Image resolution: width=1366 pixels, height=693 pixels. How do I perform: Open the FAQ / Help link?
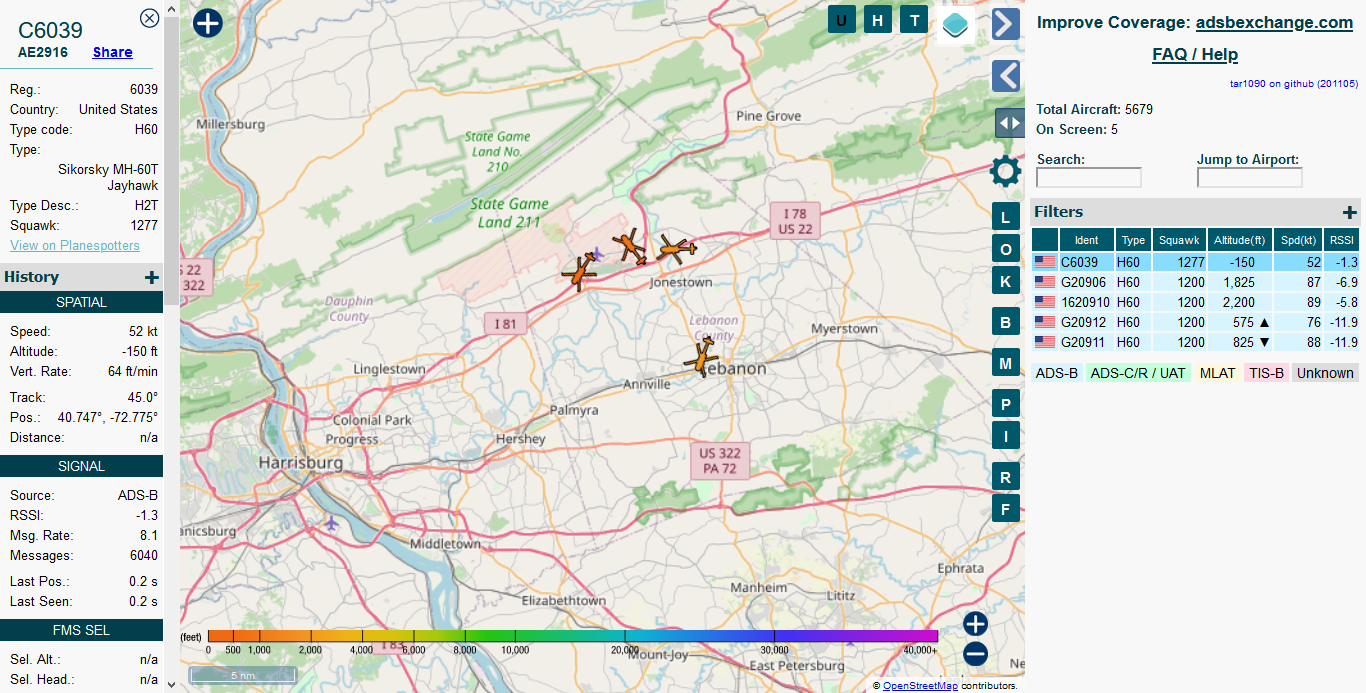click(x=1195, y=54)
